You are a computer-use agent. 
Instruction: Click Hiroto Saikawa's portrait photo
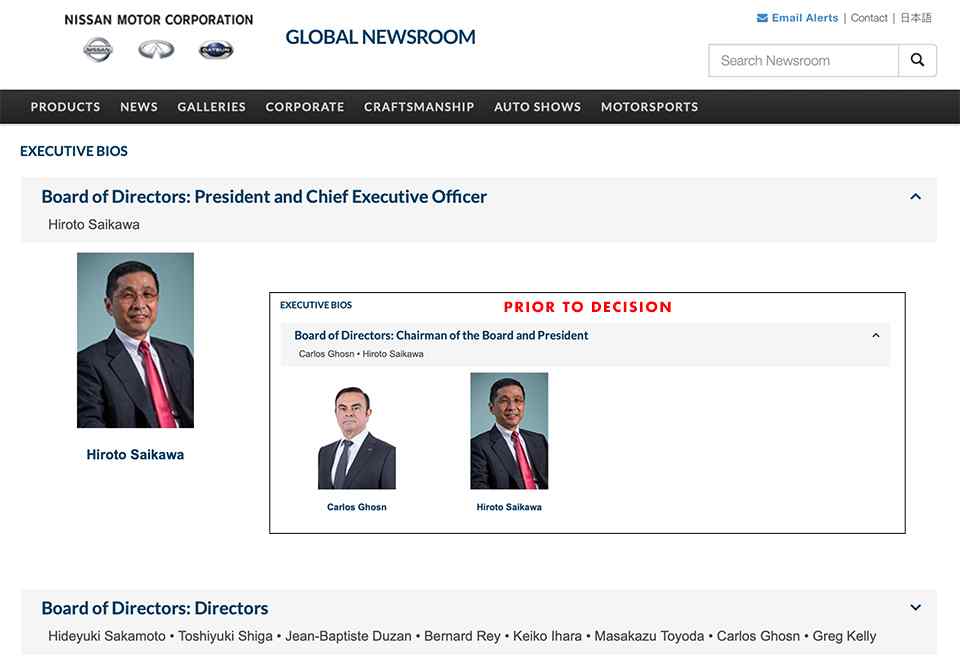(135, 340)
